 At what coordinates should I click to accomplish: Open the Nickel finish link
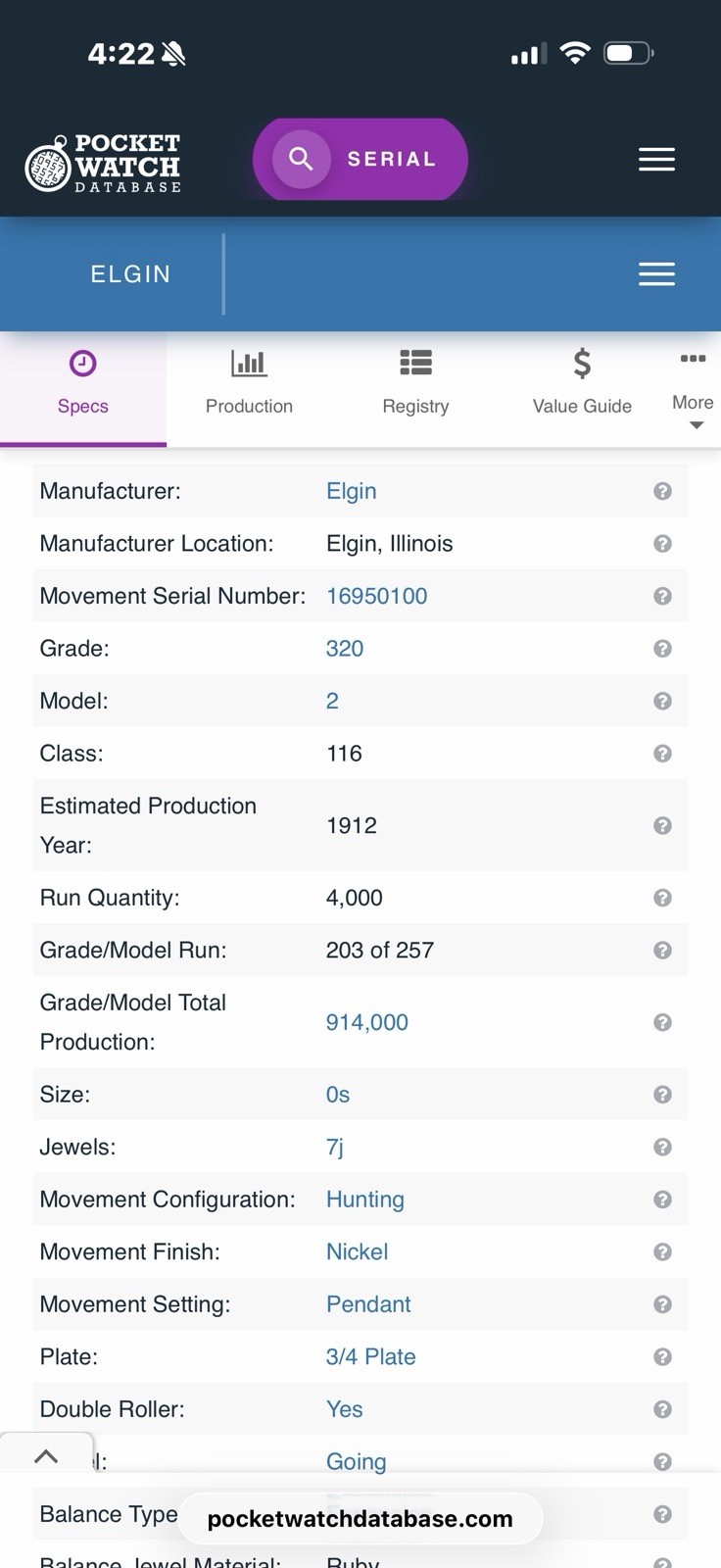coord(357,1251)
